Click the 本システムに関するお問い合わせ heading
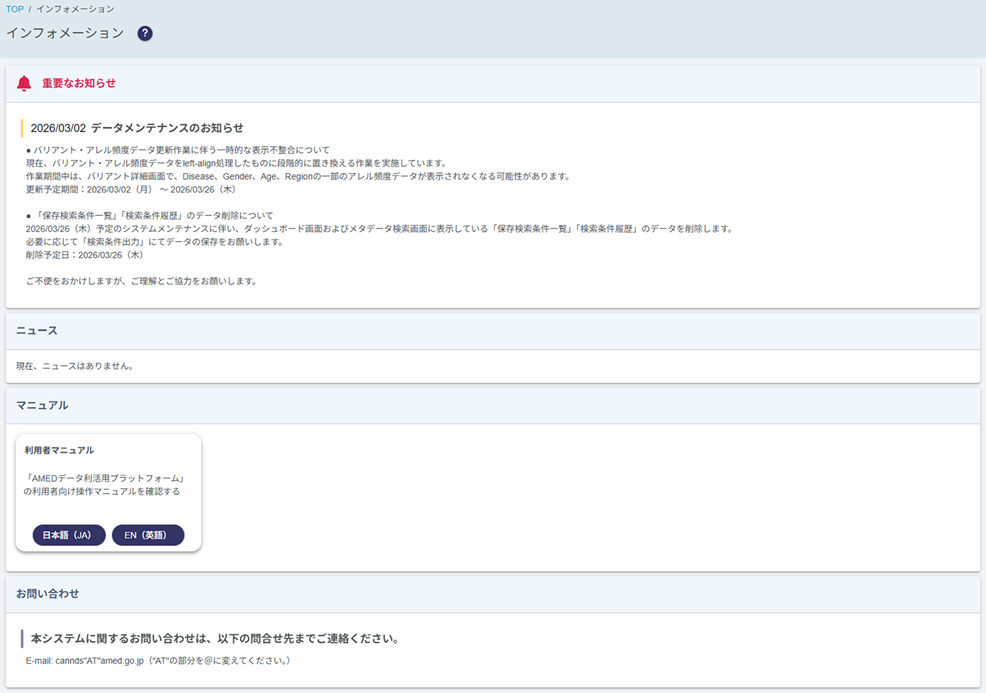 click(215, 638)
